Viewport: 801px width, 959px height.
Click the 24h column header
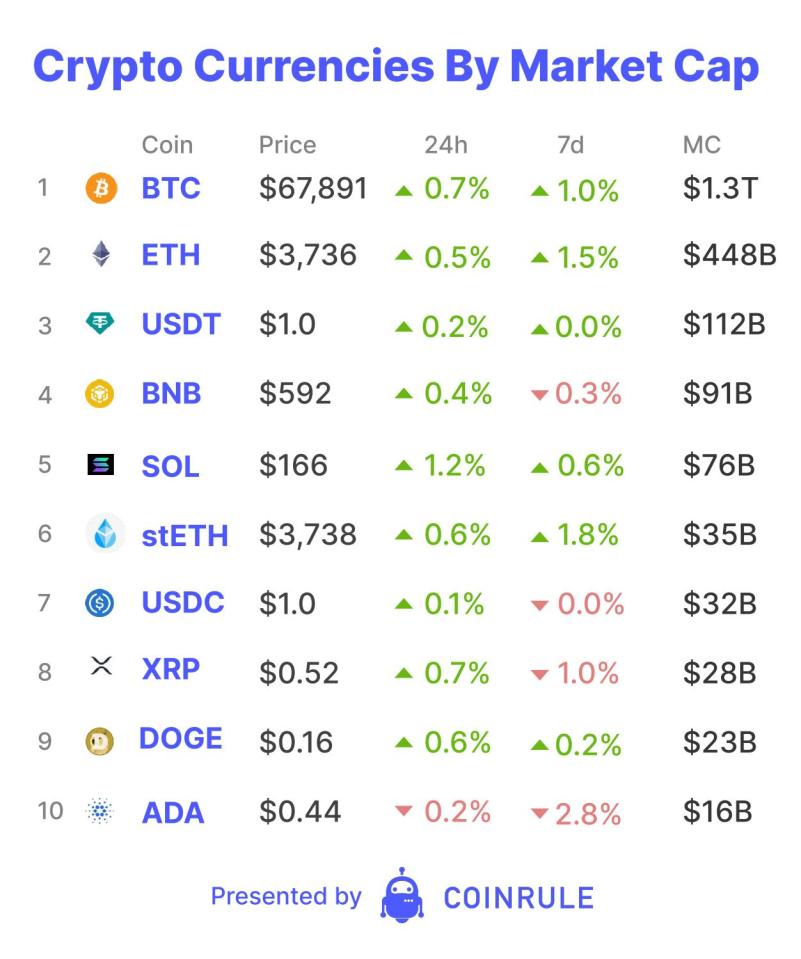point(445,145)
